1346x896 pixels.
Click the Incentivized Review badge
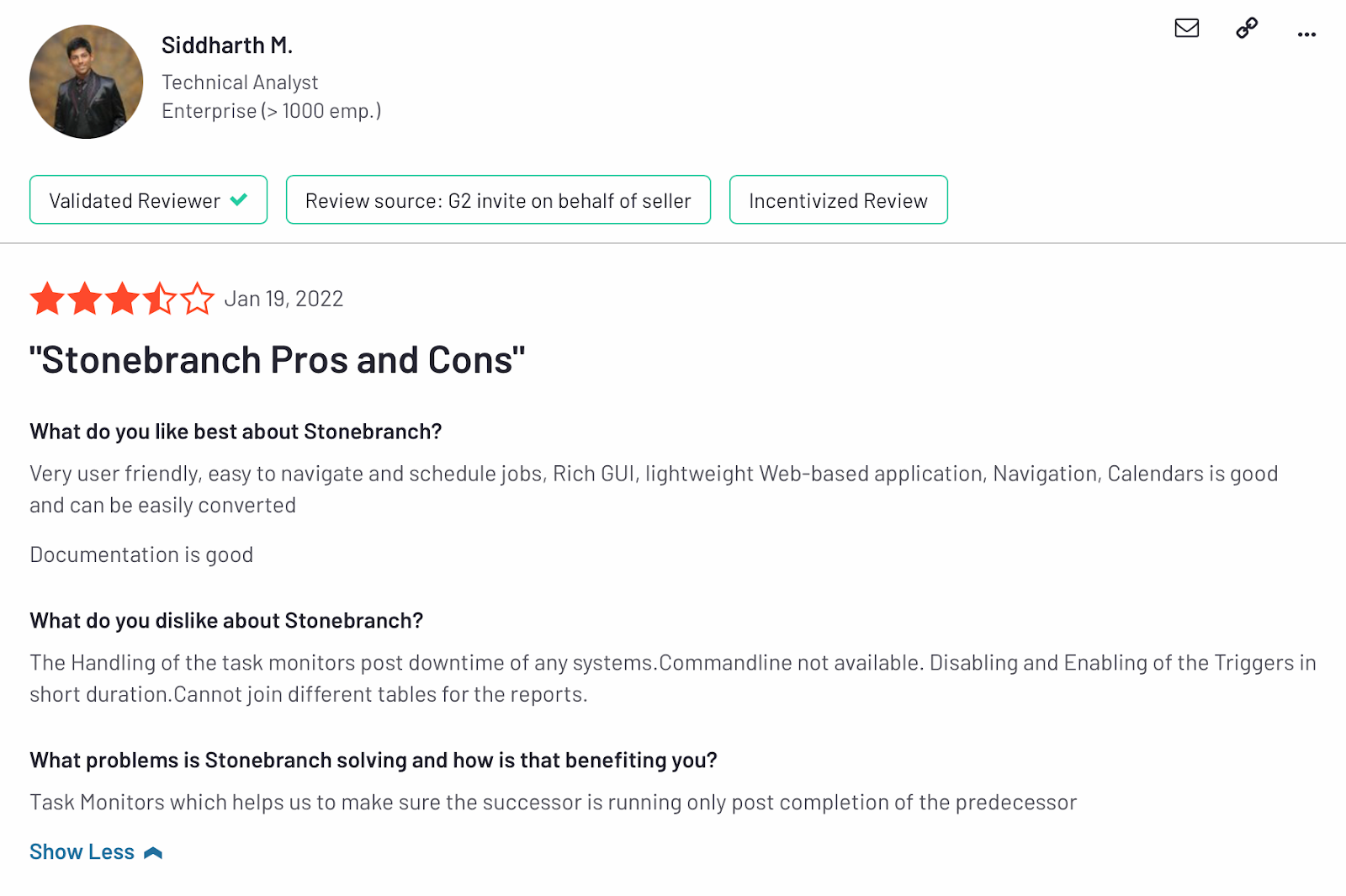(x=838, y=200)
